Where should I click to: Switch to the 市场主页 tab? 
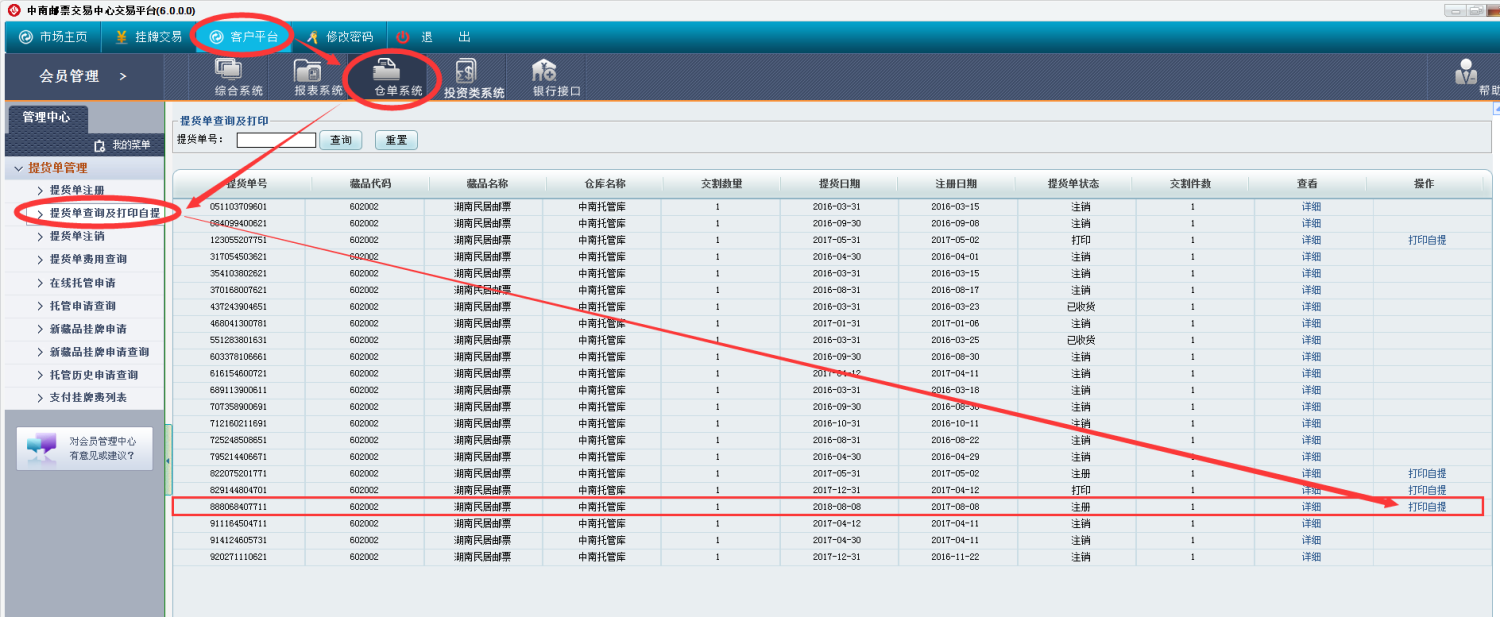point(54,37)
